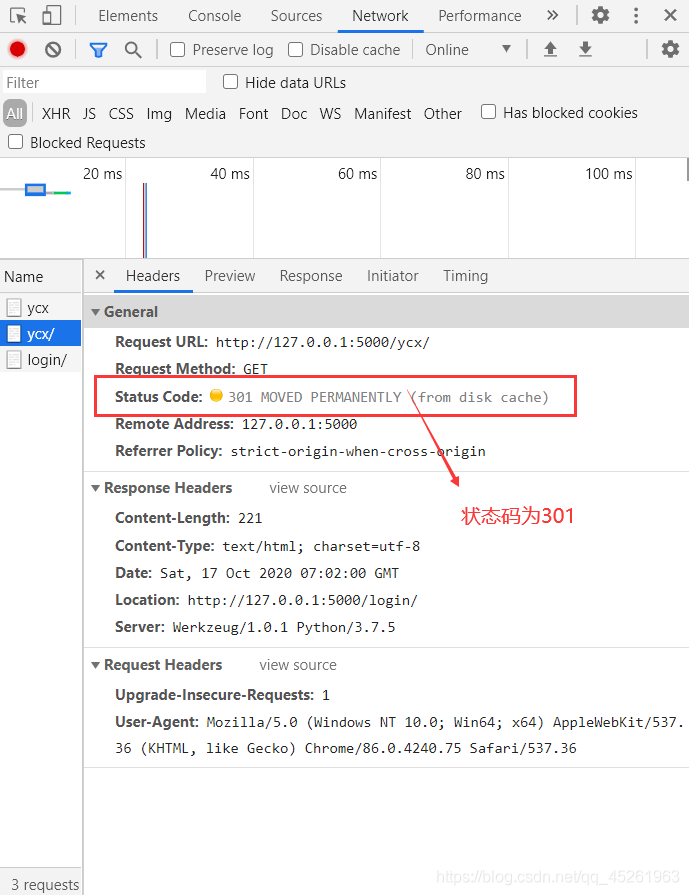The width and height of the screenshot is (689, 895).
Task: Filter requests by Doc
Action: [294, 114]
